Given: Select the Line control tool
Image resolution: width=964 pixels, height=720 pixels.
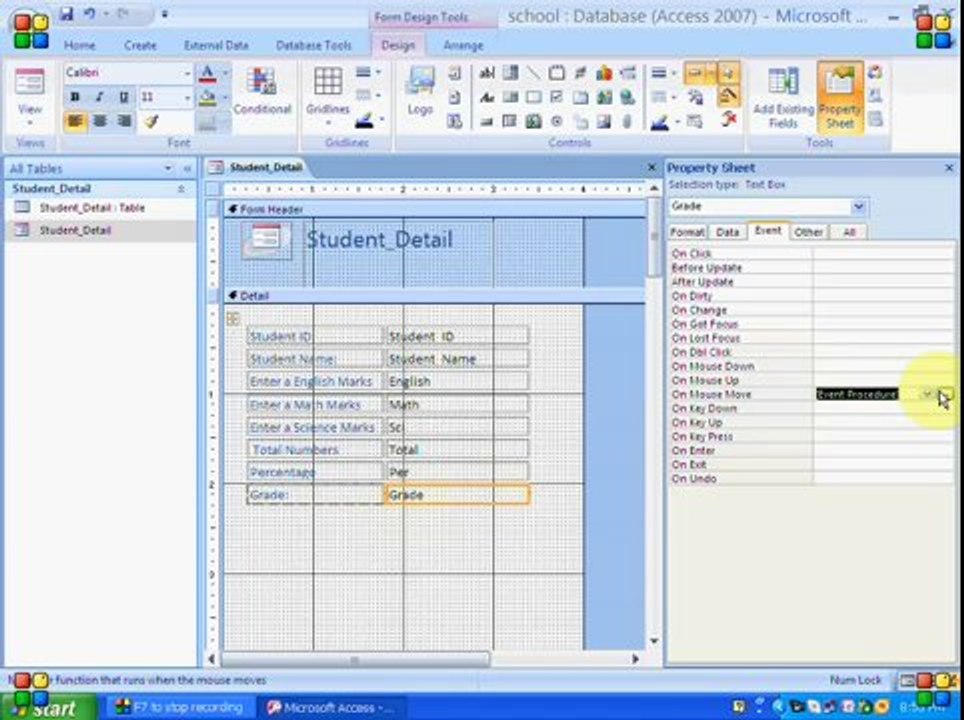Looking at the screenshot, I should (533, 74).
